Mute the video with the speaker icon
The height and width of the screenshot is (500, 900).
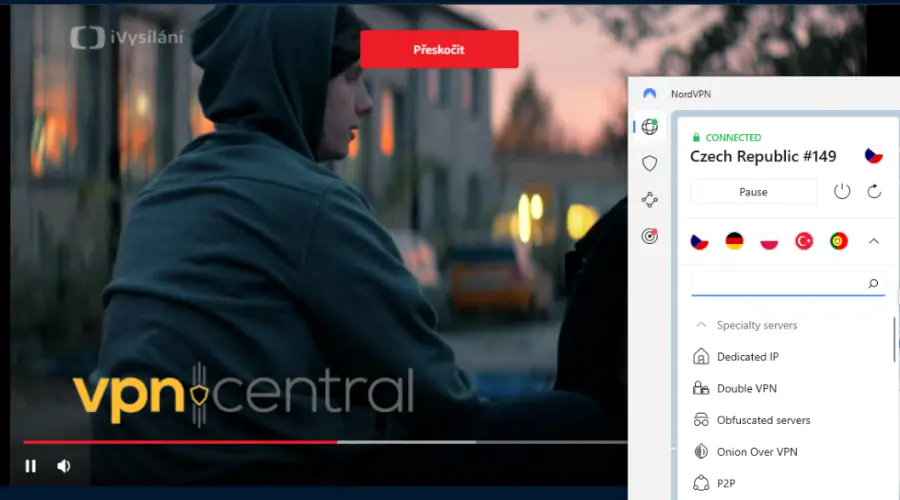coord(64,466)
